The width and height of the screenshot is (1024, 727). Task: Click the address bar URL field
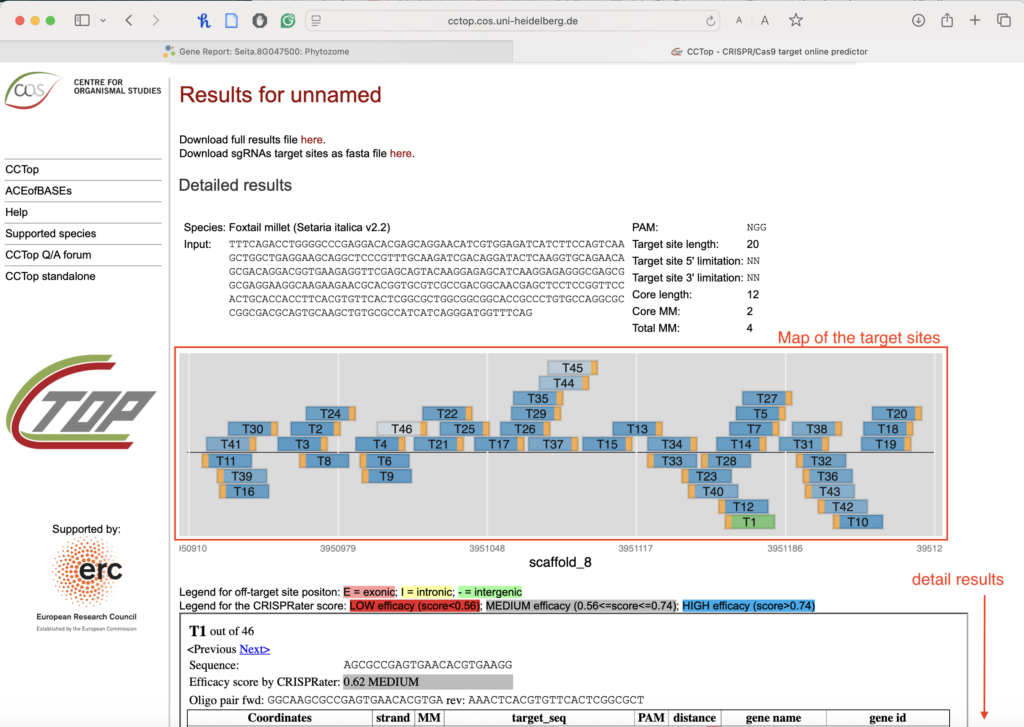(510, 20)
